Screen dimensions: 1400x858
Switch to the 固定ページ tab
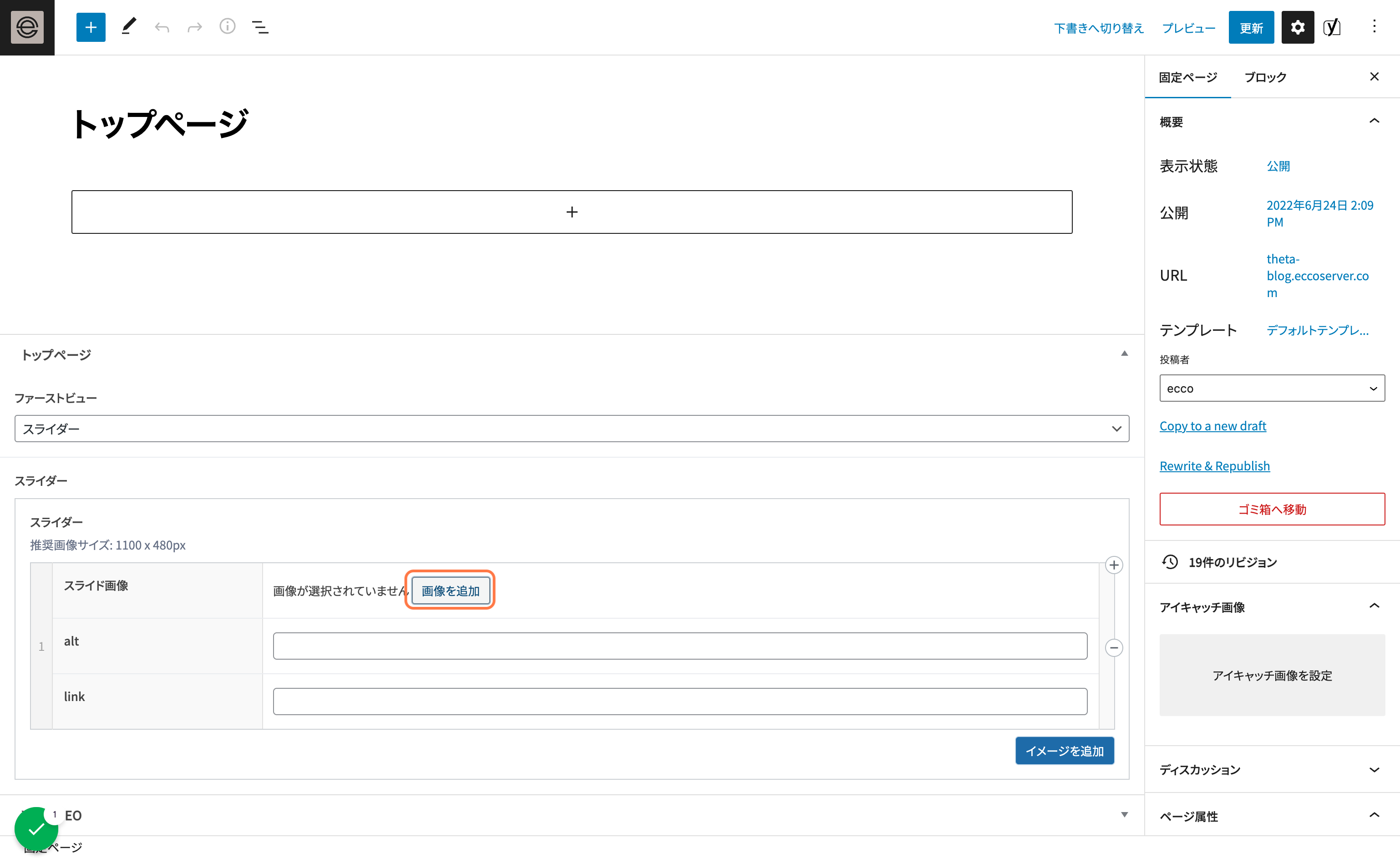[x=1188, y=77]
